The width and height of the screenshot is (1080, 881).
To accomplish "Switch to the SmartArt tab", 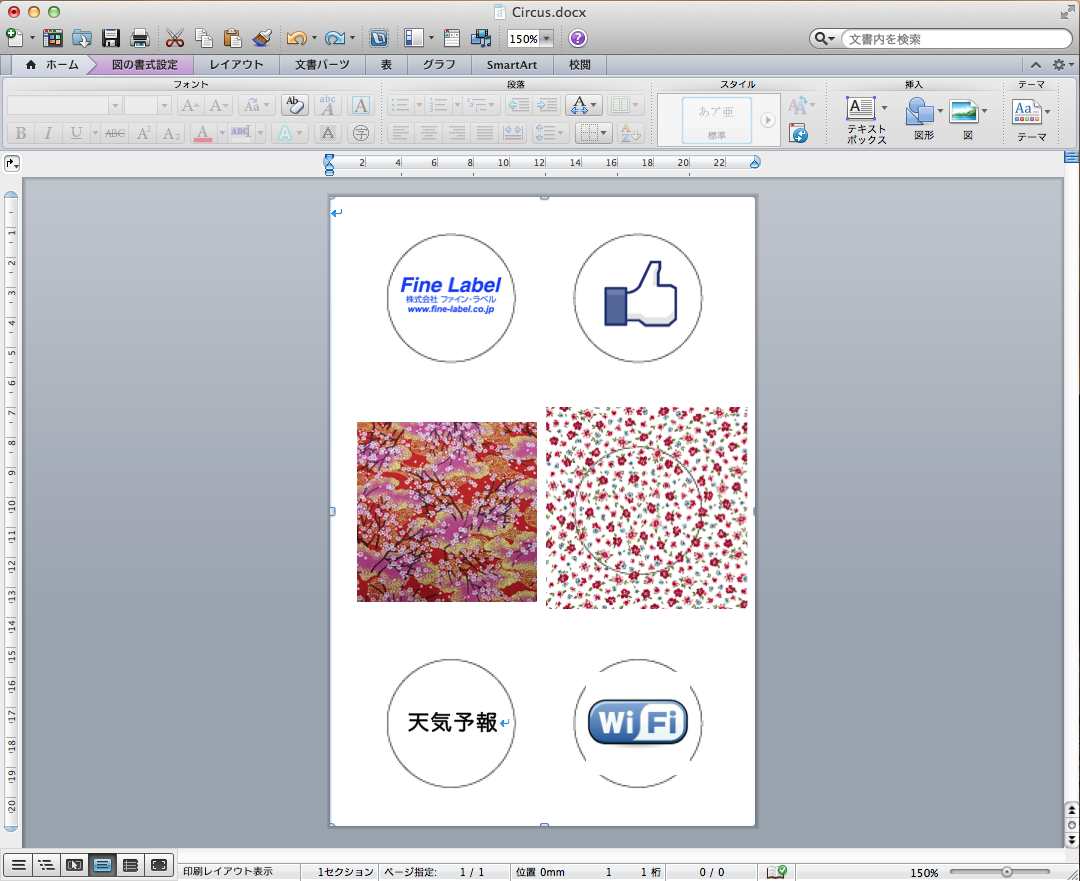I will coord(512,65).
